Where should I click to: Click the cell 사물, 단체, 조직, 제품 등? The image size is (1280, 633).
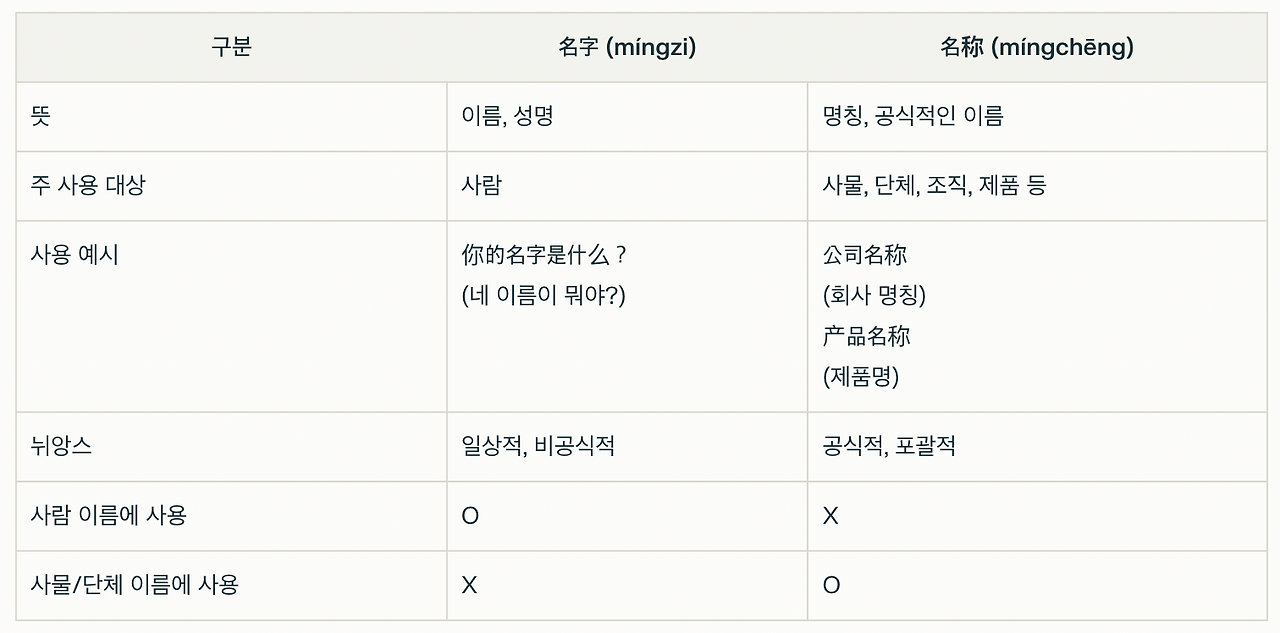point(934,185)
